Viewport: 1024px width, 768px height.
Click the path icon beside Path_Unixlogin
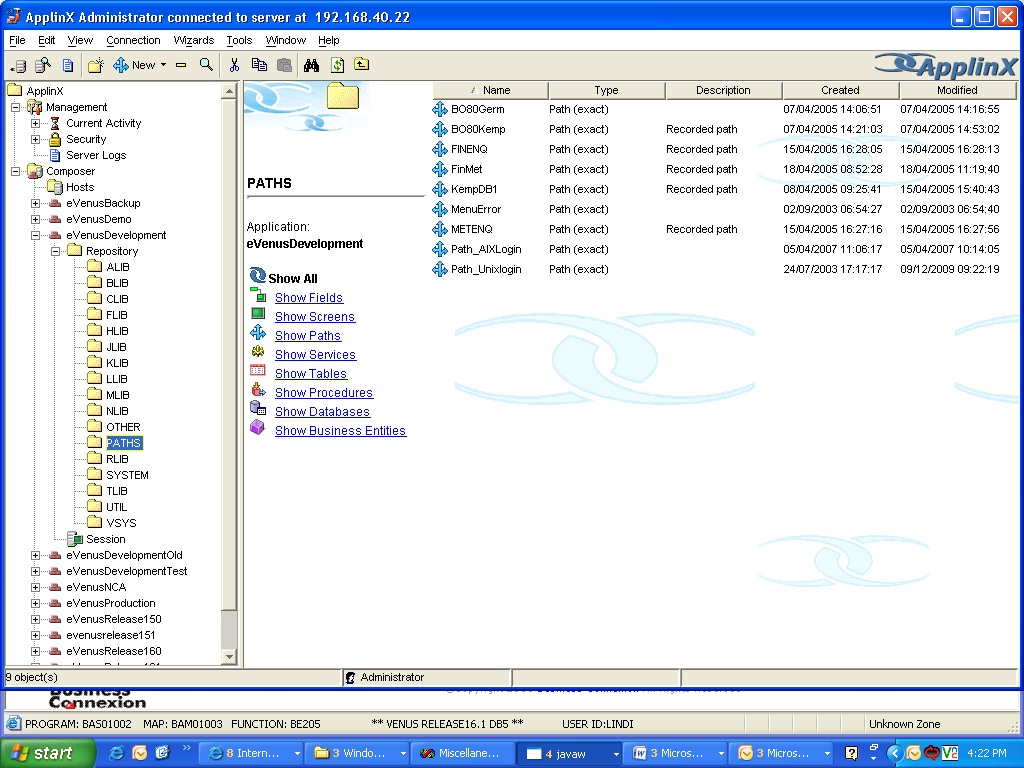440,269
